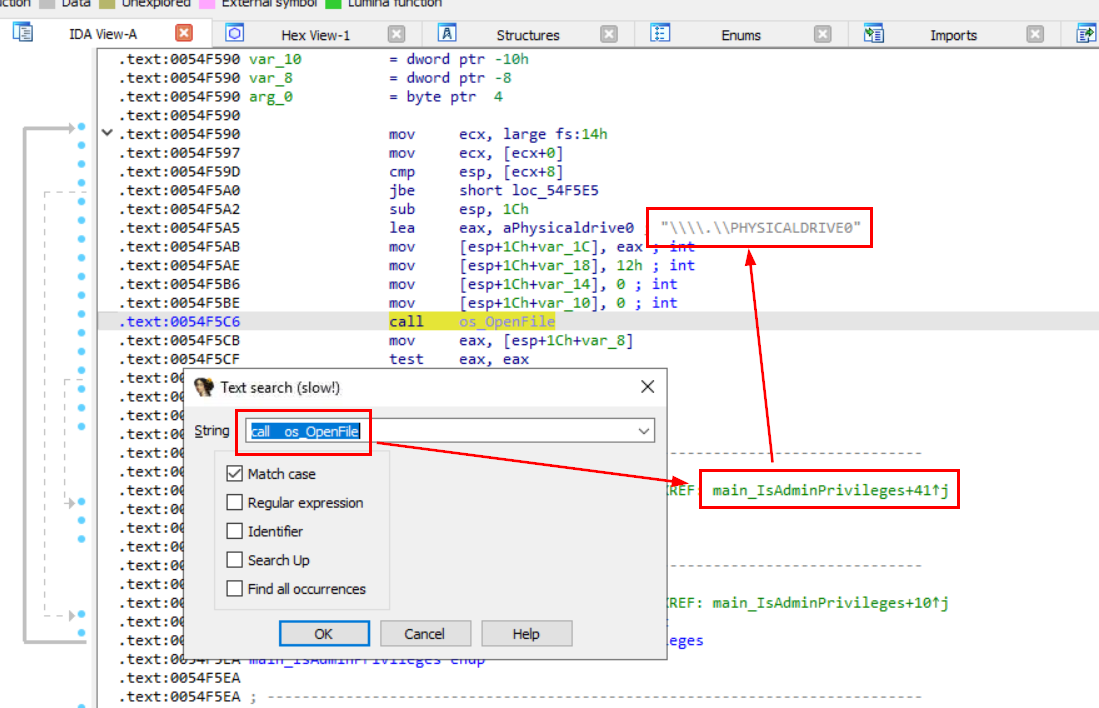Click the Hex View-1 tab icon
The image size is (1099, 708).
(235, 33)
